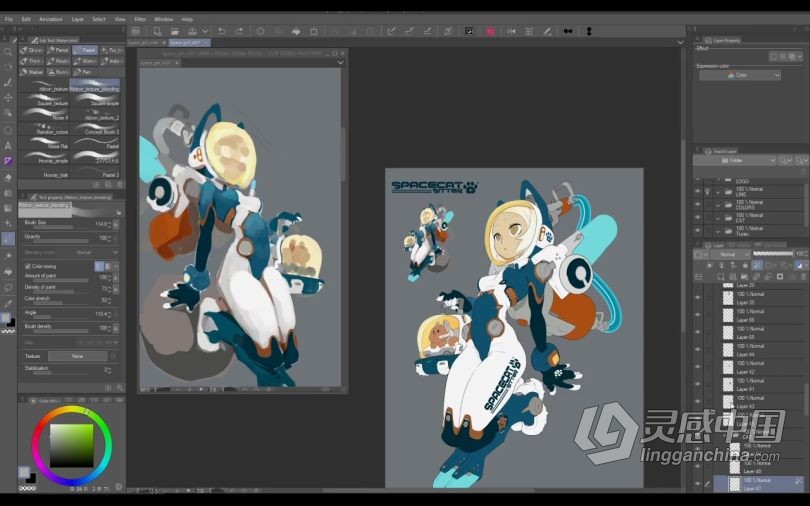Click the Scale/Rotate transform icon
Viewport: 810px width, 506px height.
(314, 31)
